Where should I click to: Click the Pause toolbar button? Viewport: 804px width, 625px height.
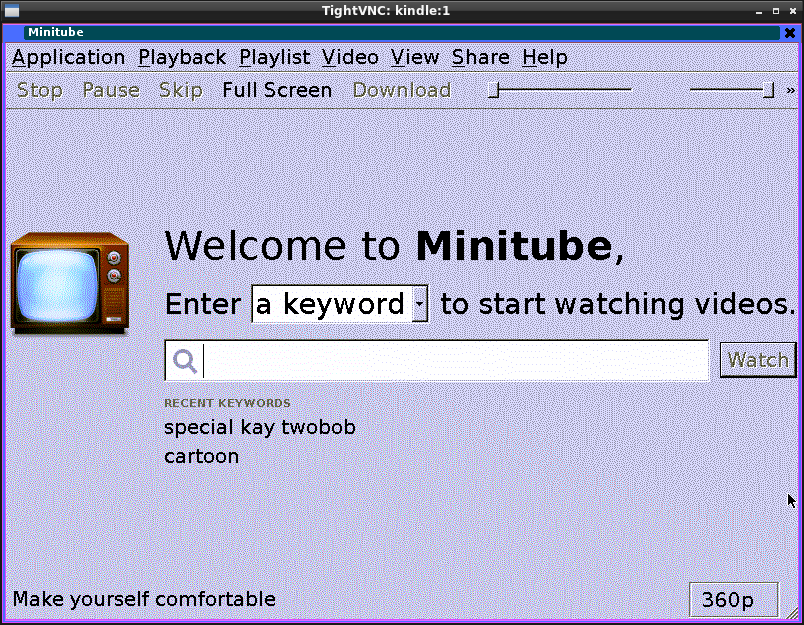[111, 90]
